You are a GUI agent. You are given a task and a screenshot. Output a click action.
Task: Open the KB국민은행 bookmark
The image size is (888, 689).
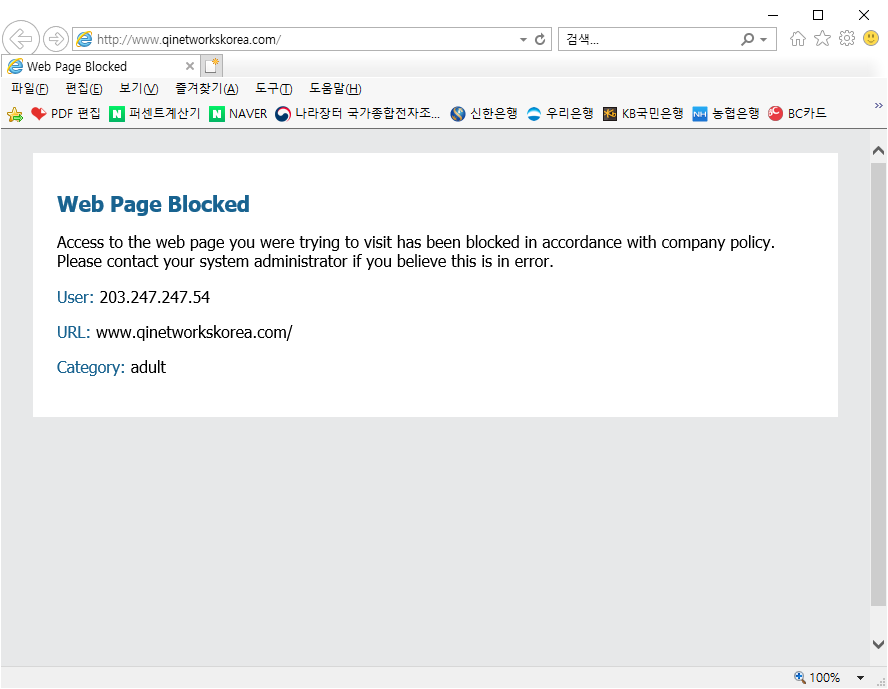pyautogui.click(x=643, y=114)
